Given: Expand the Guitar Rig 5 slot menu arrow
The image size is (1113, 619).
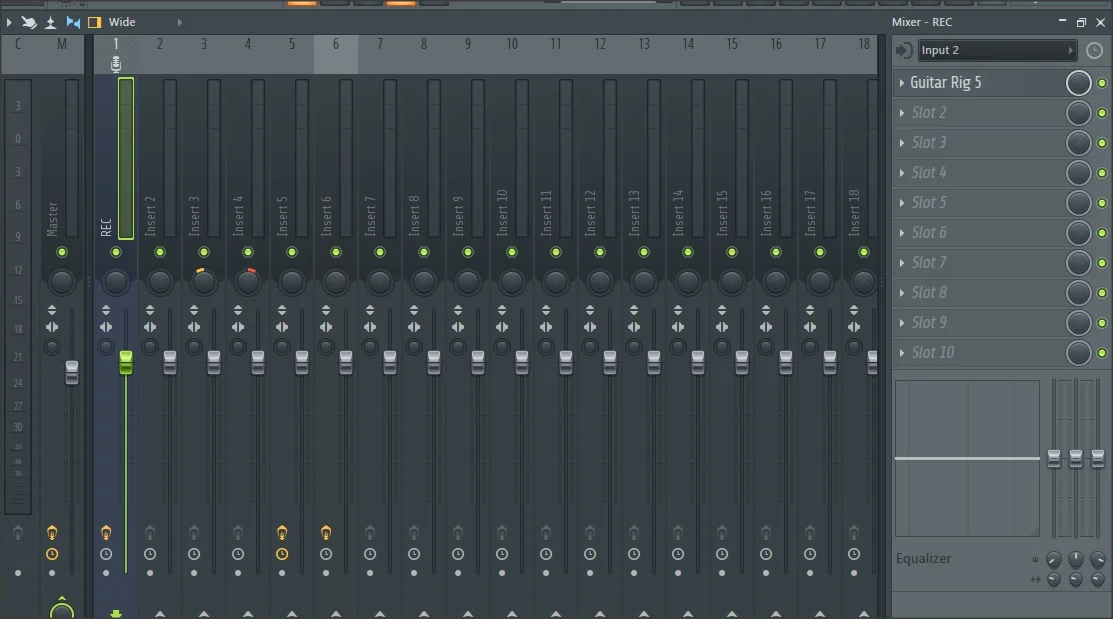Looking at the screenshot, I should [x=901, y=83].
